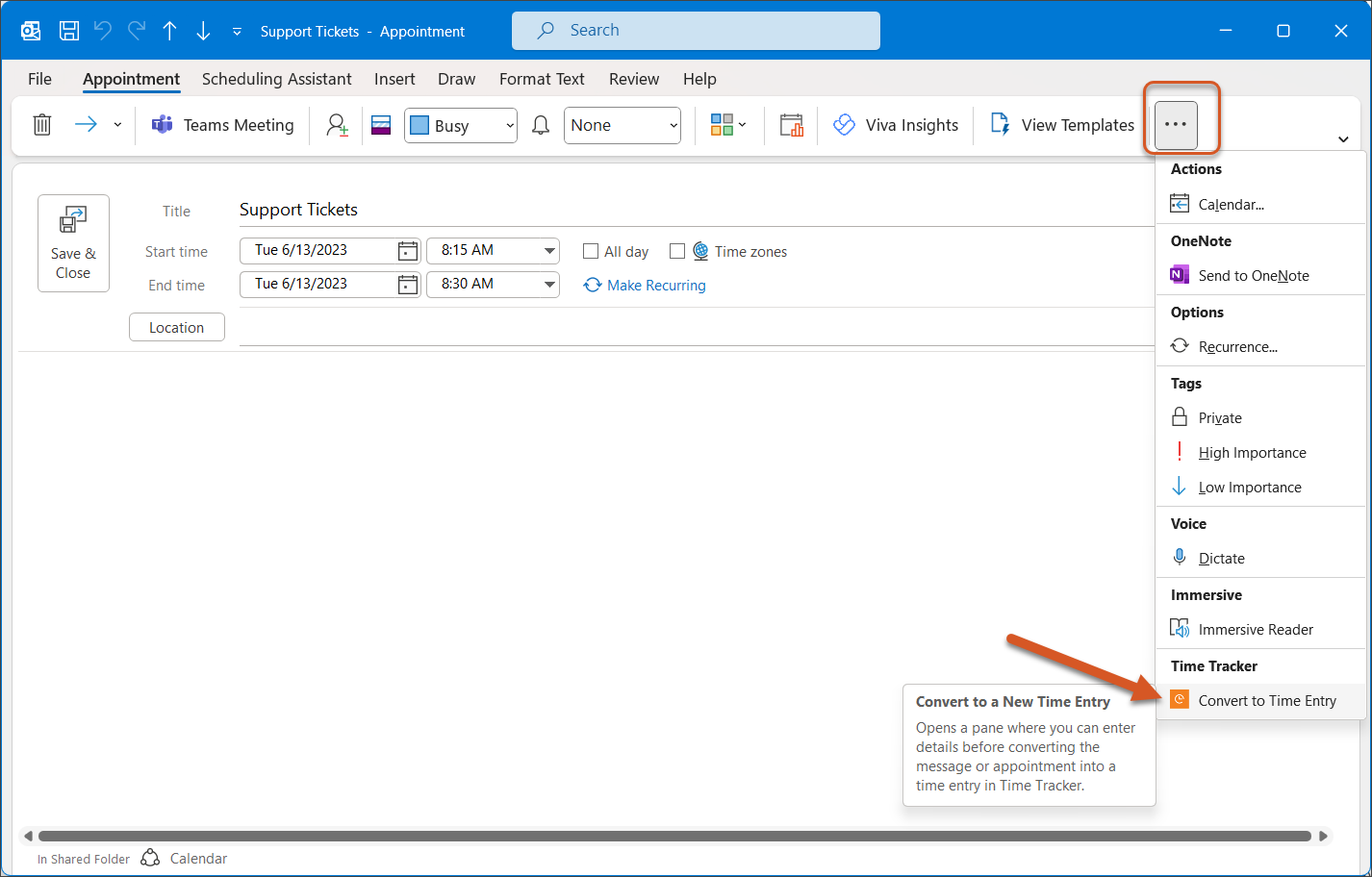Delete appointment with trash can icon

[x=42, y=125]
